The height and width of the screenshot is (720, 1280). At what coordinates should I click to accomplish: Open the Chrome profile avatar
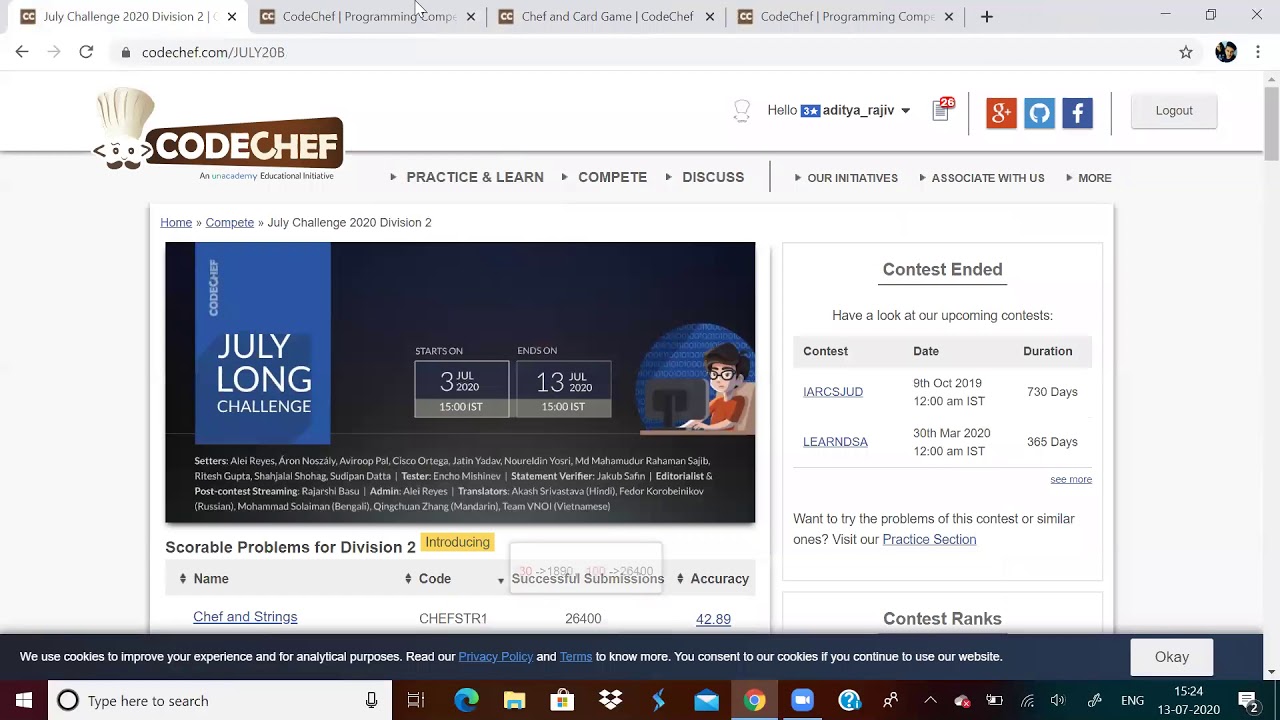(1226, 52)
